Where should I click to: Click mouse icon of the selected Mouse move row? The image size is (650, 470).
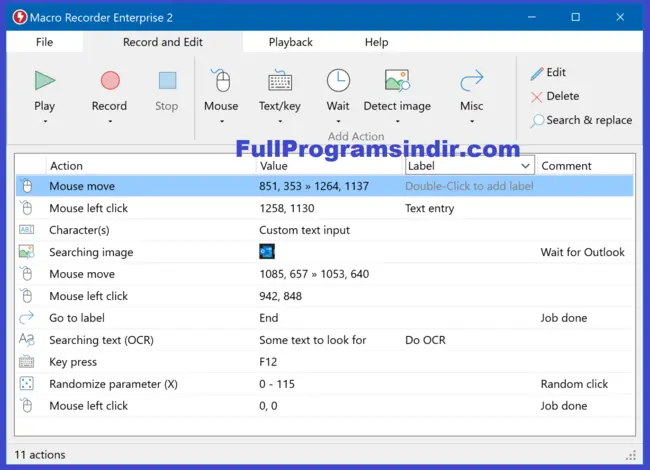pos(27,186)
